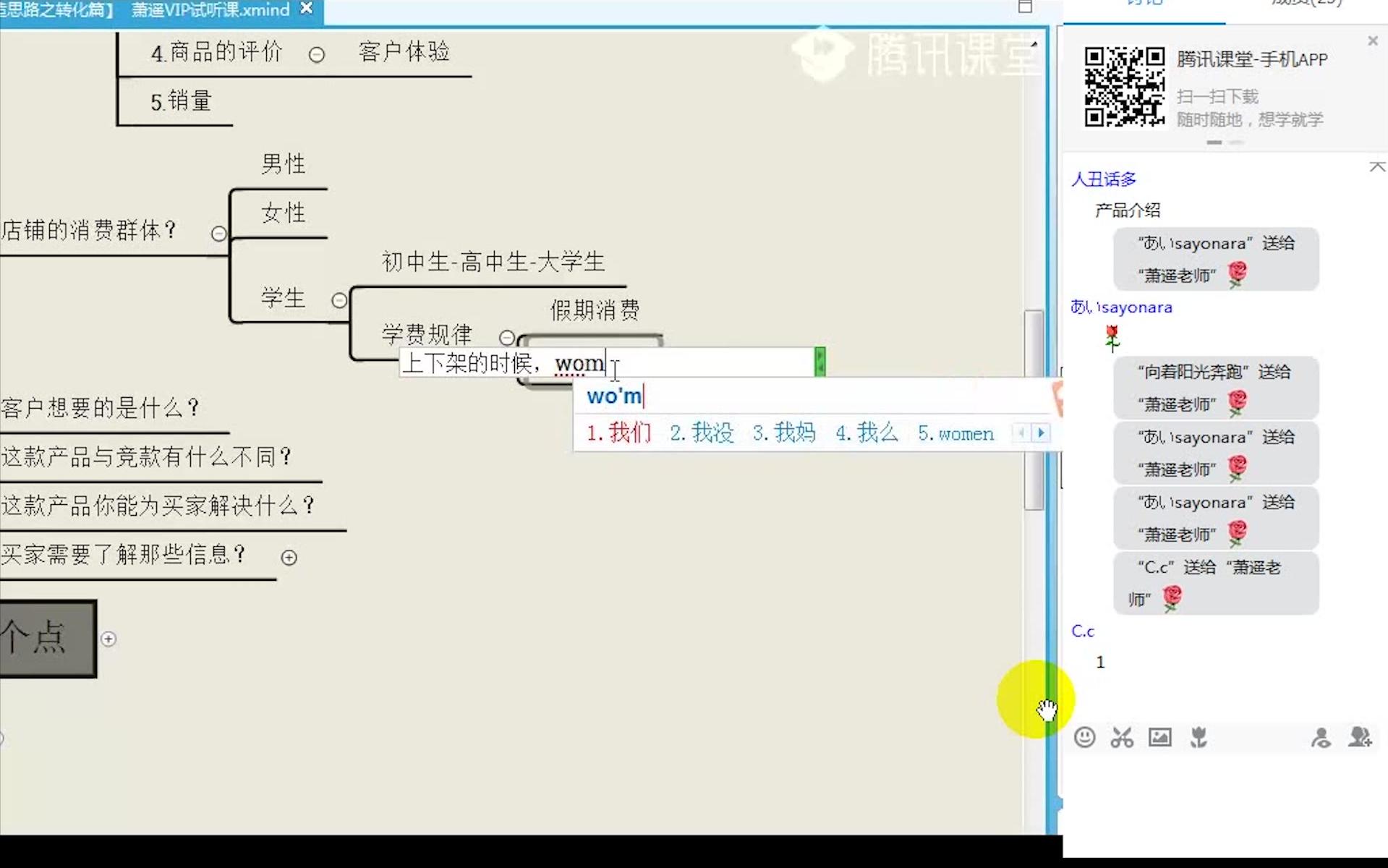Choose IME candidate 2 我没
The width and height of the screenshot is (1388, 868).
702,433
